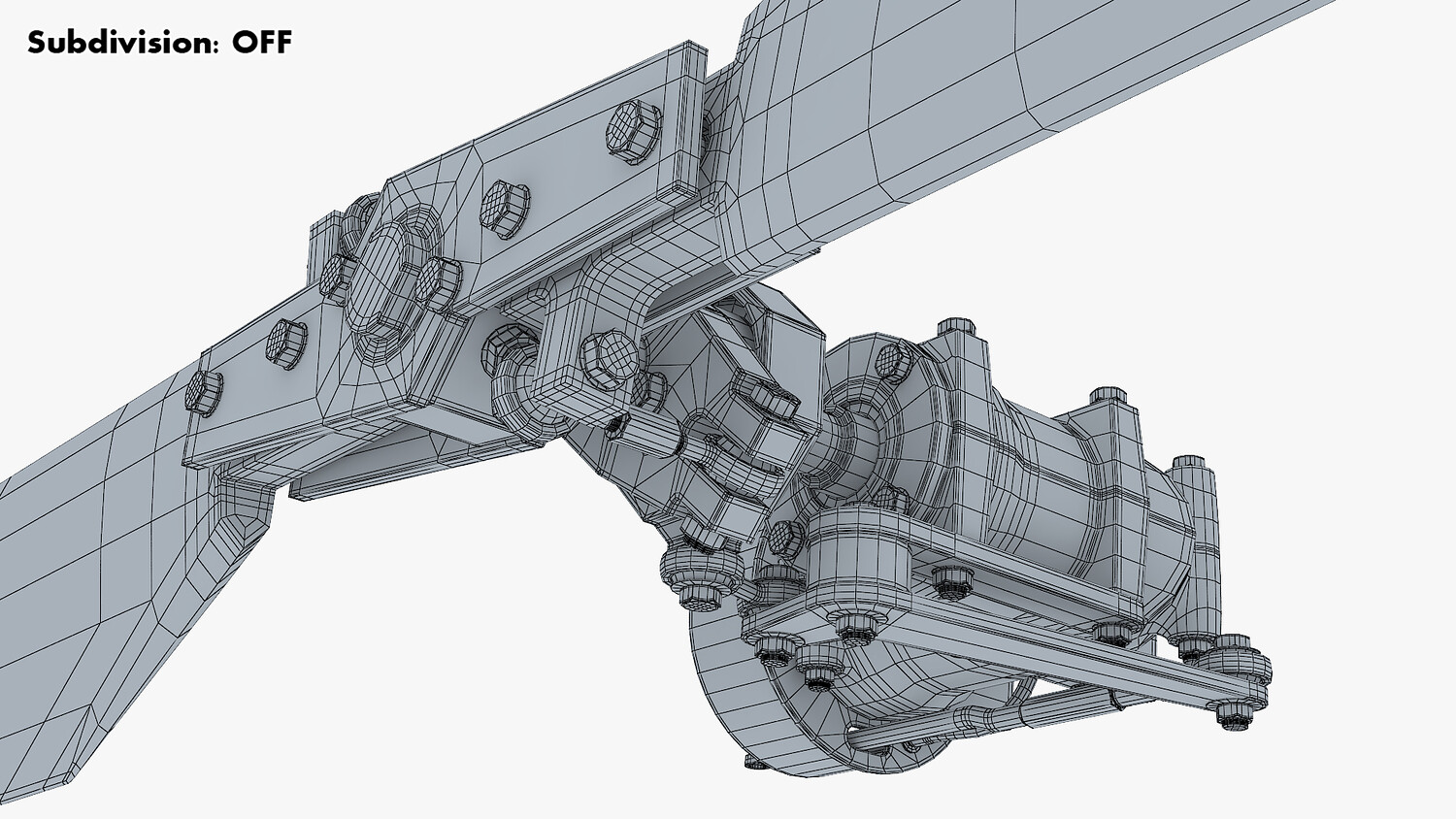Viewport: 1456px width, 819px height.
Task: Click the "Subdivision: OFF" label text
Action: tap(159, 43)
